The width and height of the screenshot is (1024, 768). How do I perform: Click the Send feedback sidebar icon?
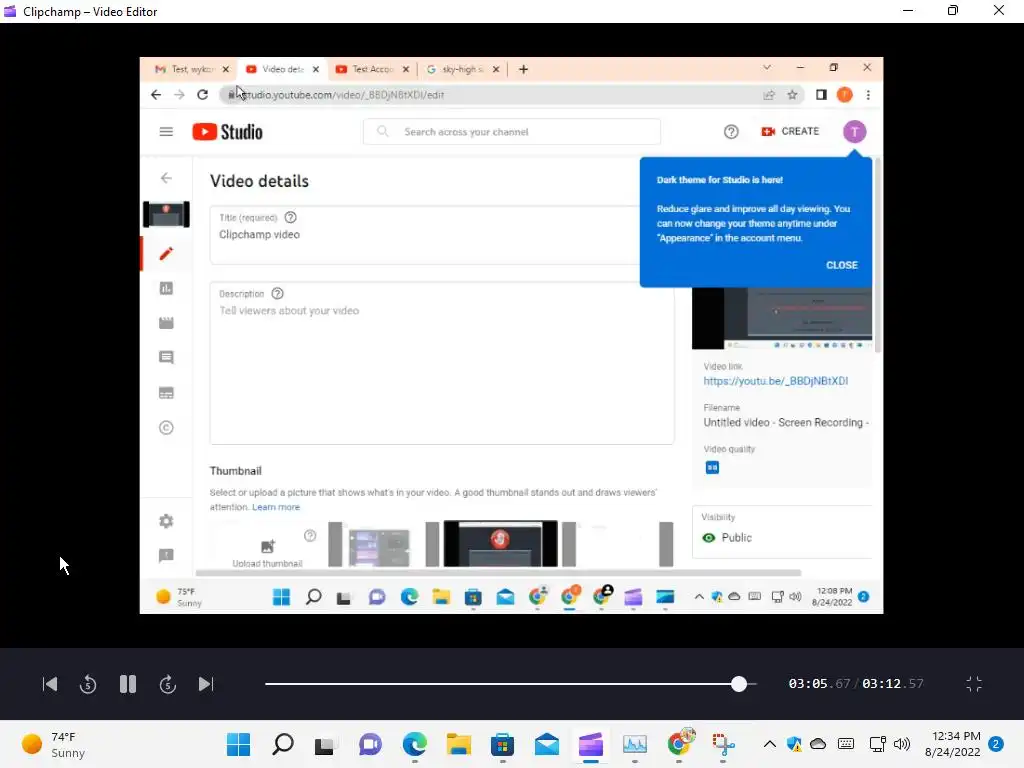[x=167, y=556]
